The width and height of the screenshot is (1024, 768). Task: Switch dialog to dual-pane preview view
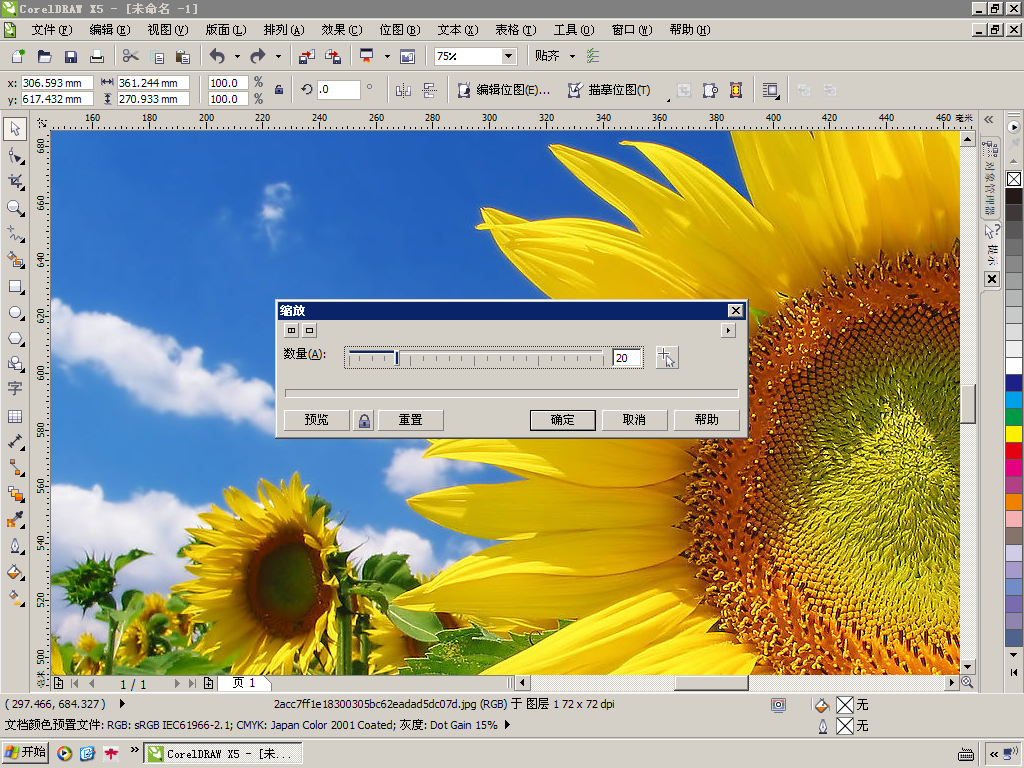tap(291, 330)
